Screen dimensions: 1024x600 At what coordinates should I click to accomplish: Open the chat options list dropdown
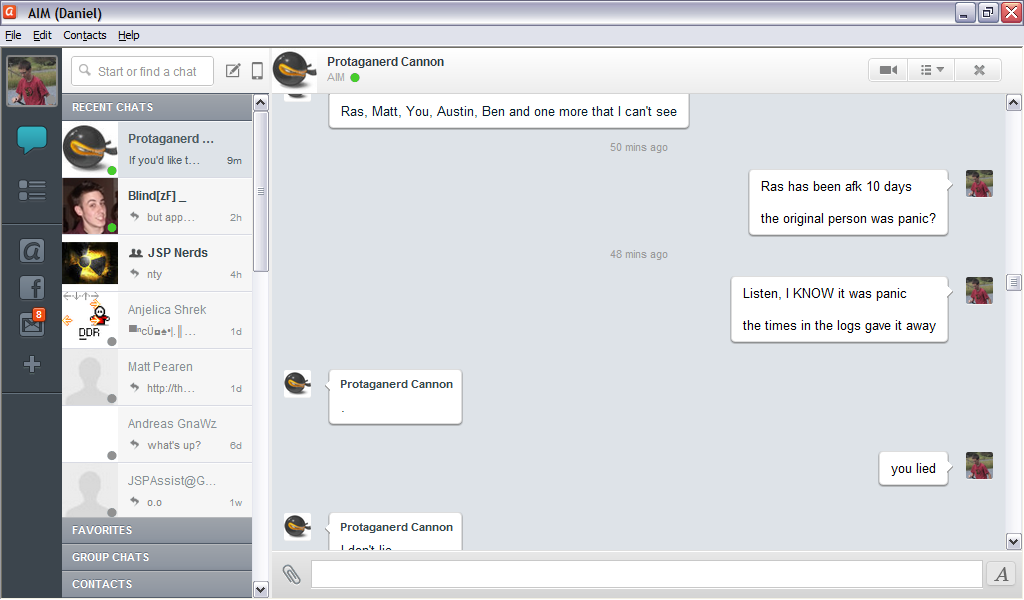(931, 70)
